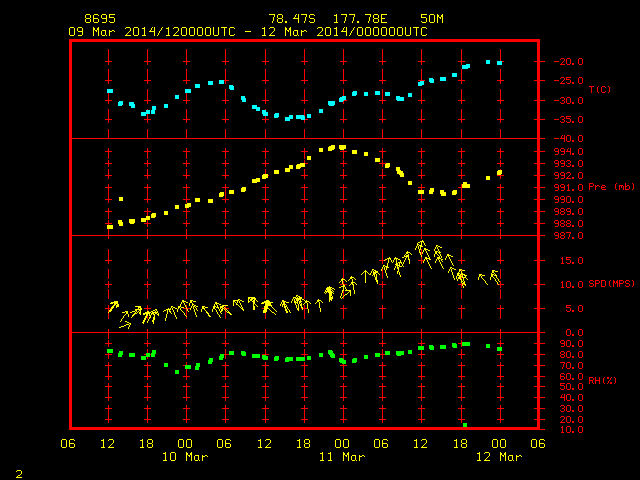640x480 pixels.
Task: Click the Pre (mb) pressure axis label
Action: [x=611, y=187]
